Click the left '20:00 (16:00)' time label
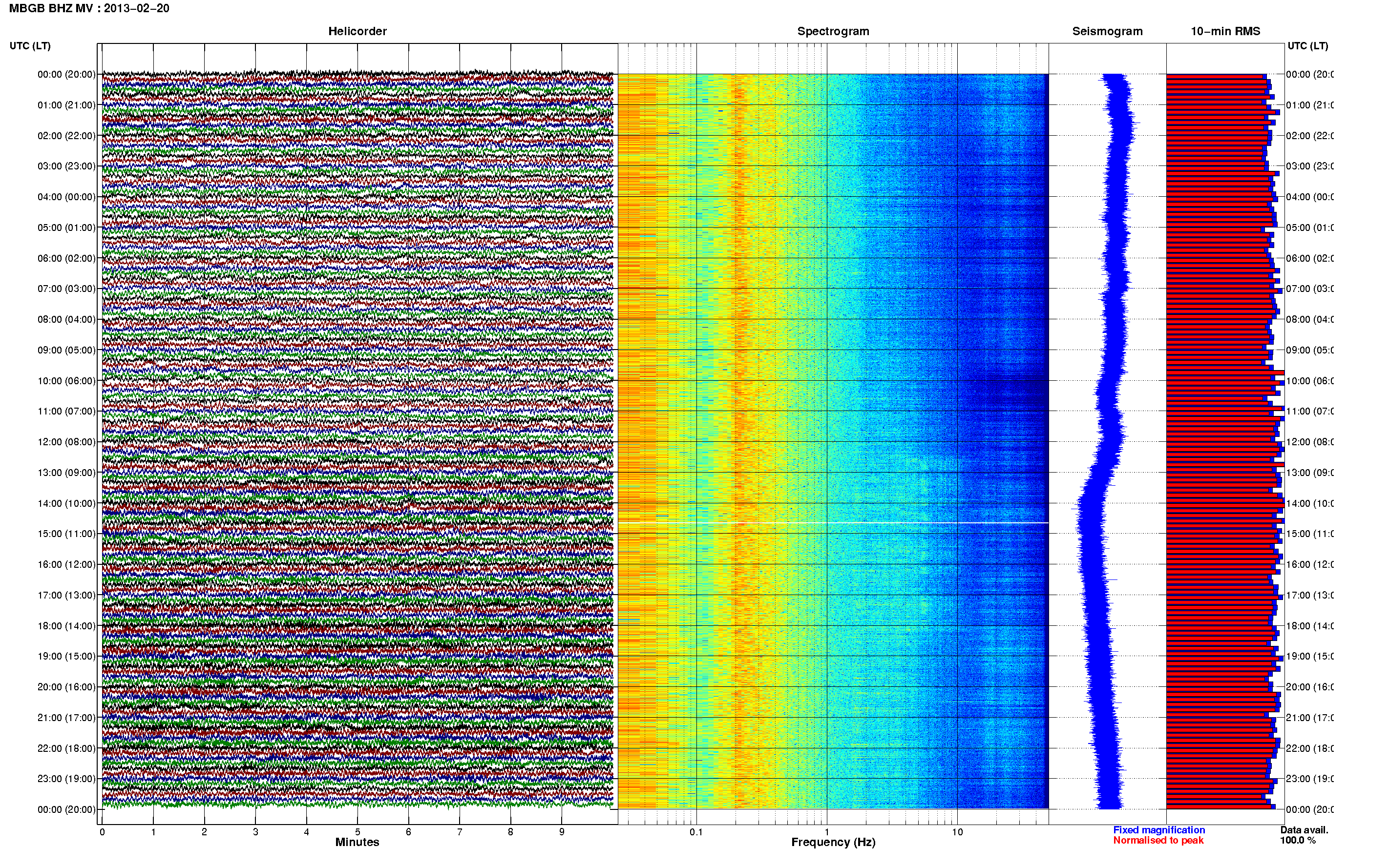 coord(66,686)
